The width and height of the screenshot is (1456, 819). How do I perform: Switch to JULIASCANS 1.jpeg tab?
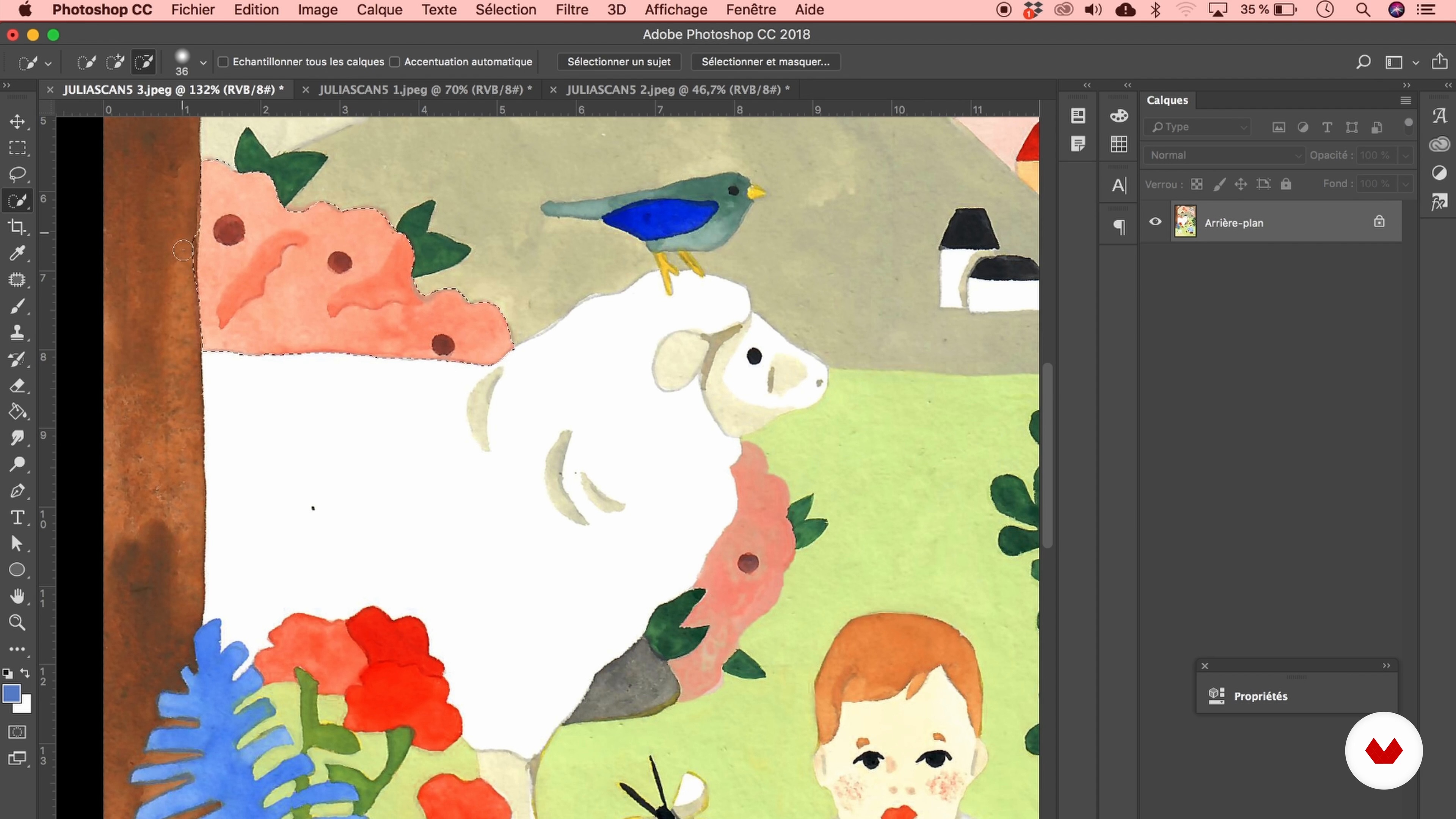click(425, 89)
